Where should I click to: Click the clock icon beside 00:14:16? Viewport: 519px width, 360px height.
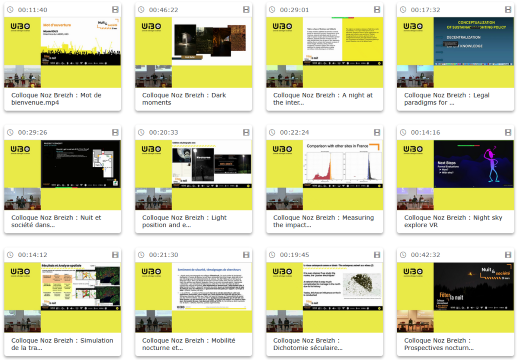(x=403, y=132)
